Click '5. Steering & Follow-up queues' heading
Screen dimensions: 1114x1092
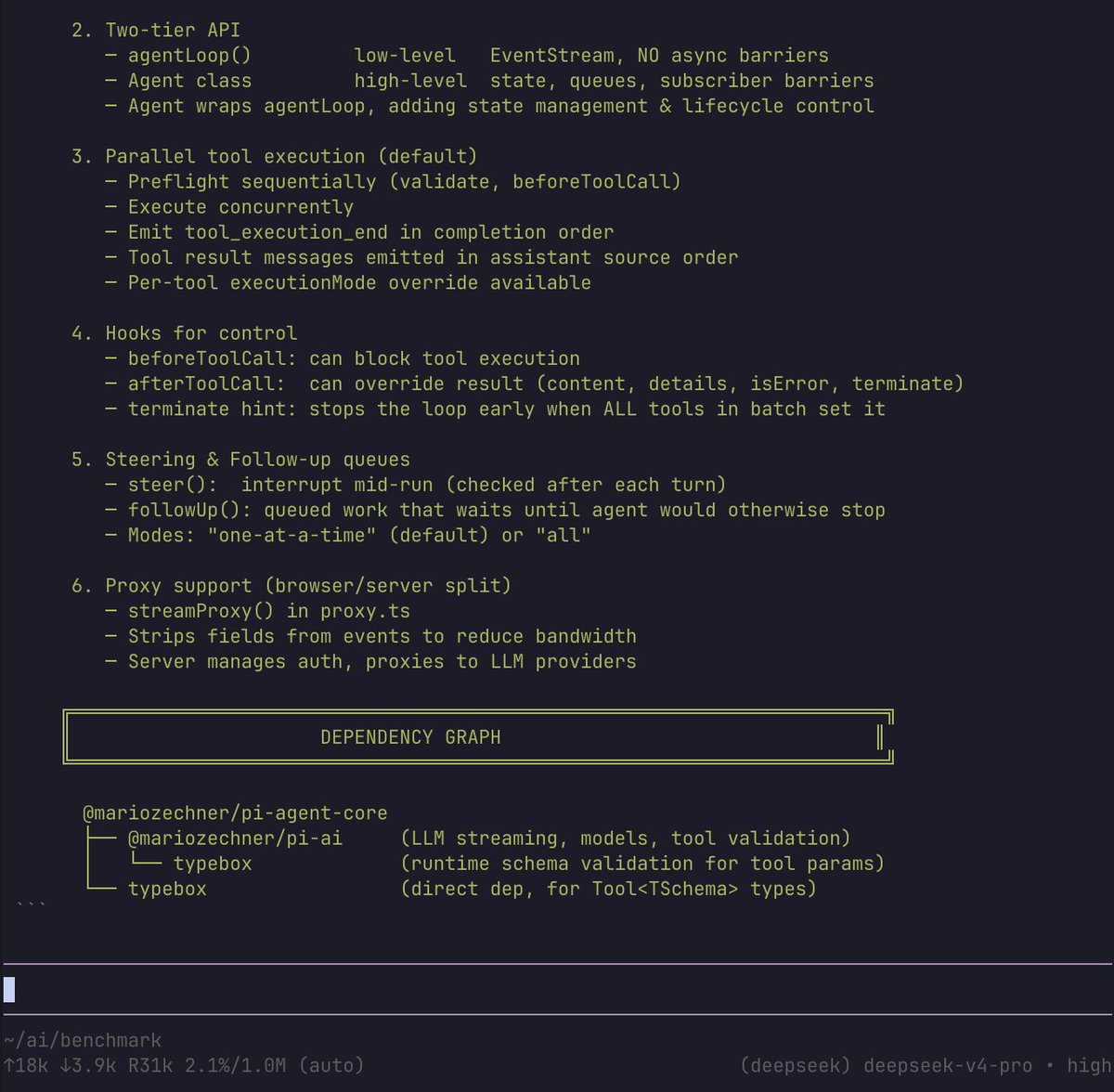point(240,460)
